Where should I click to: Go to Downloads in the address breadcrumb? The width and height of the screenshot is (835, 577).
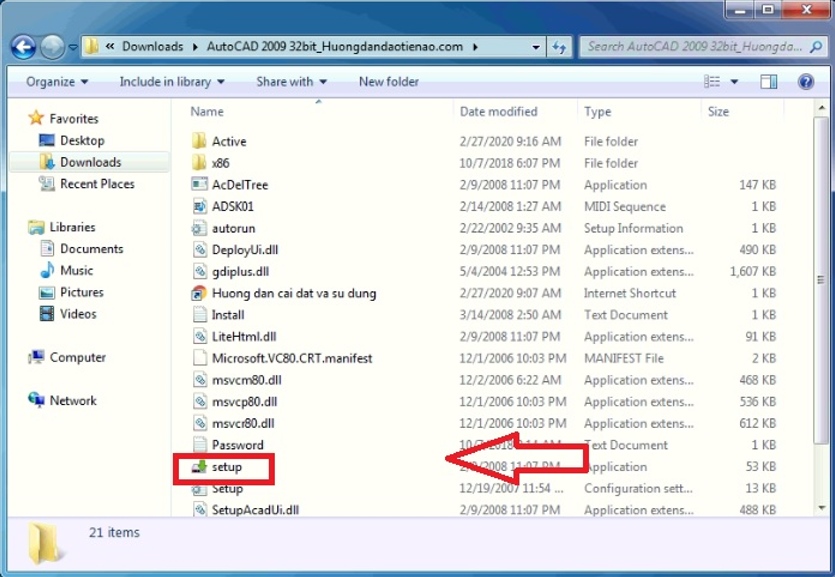[153, 46]
